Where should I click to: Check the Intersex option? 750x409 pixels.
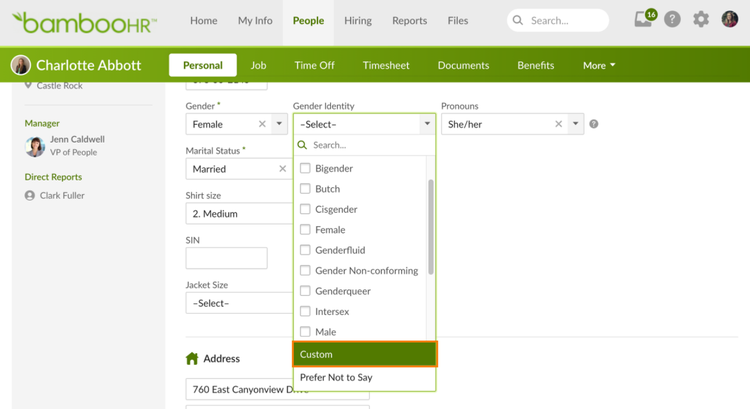pos(305,311)
